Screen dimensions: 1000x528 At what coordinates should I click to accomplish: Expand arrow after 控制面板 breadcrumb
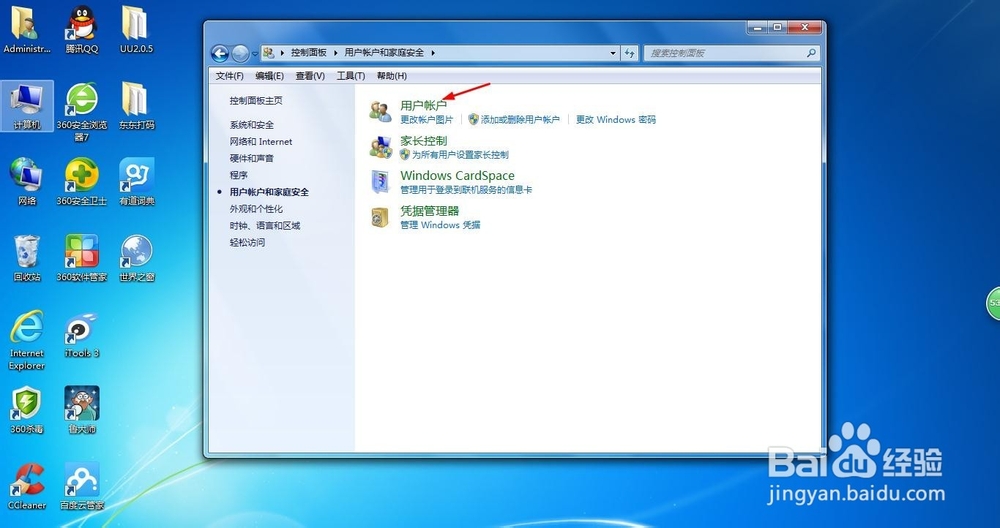[x=335, y=53]
